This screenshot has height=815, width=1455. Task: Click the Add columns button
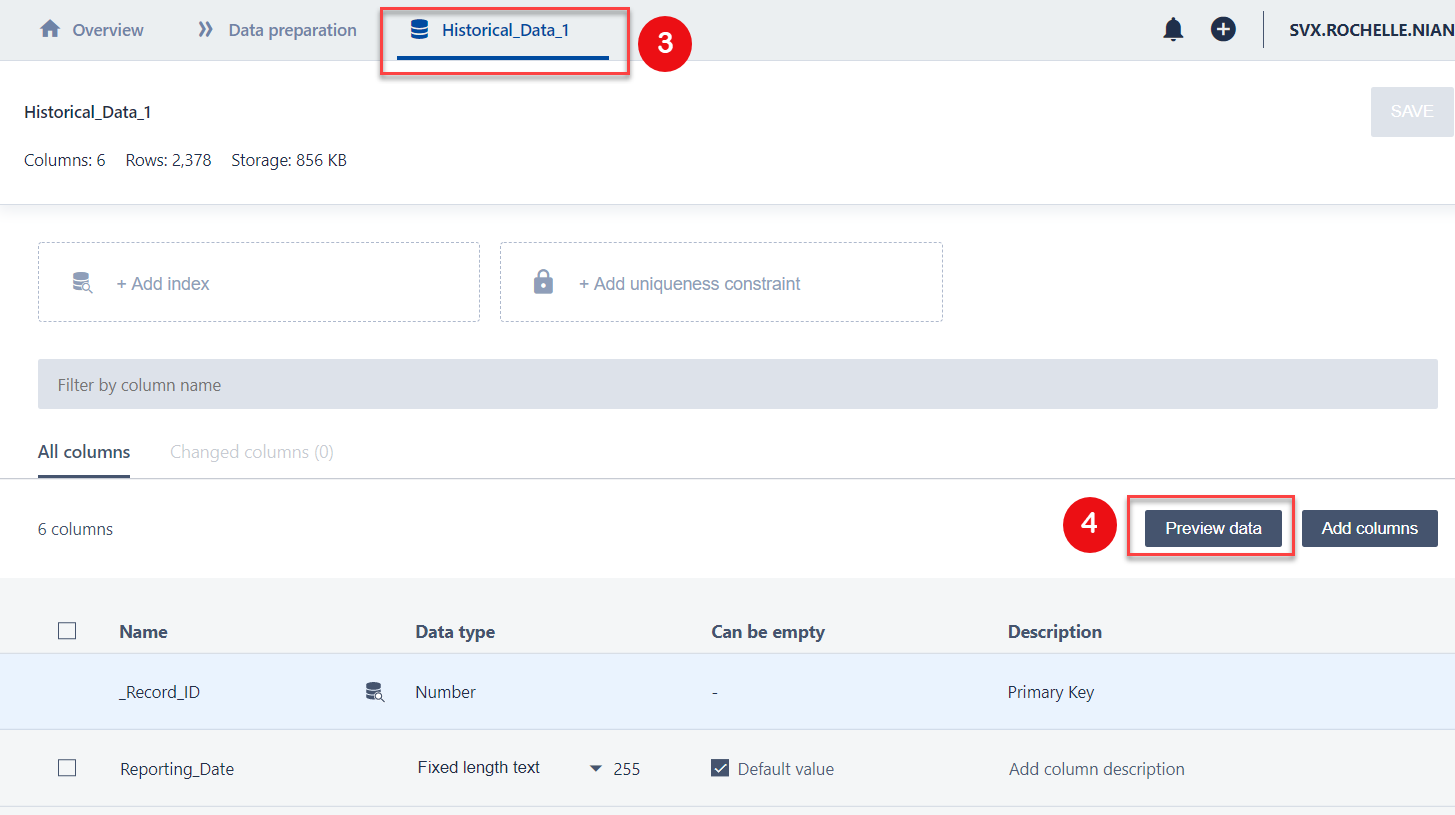coord(1369,528)
